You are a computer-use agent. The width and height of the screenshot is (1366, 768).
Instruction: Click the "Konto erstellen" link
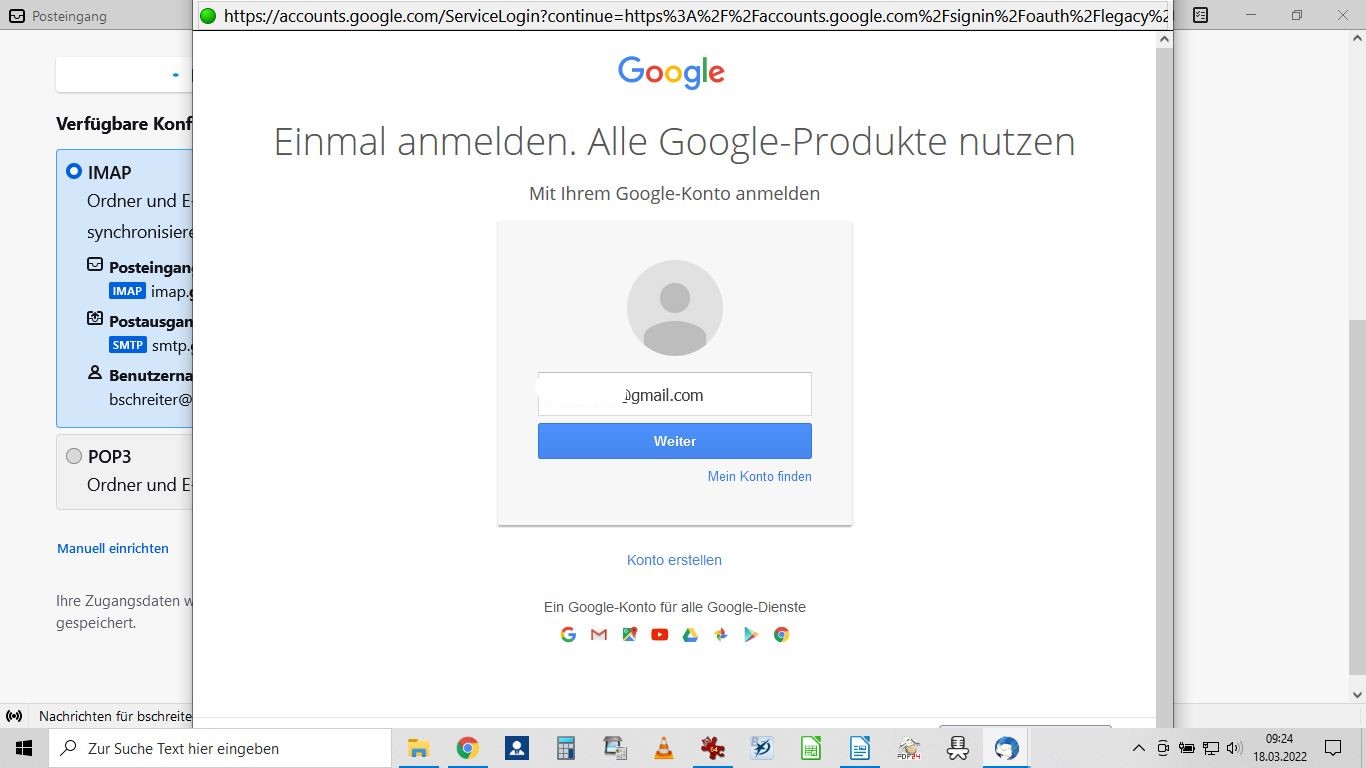[674, 560]
